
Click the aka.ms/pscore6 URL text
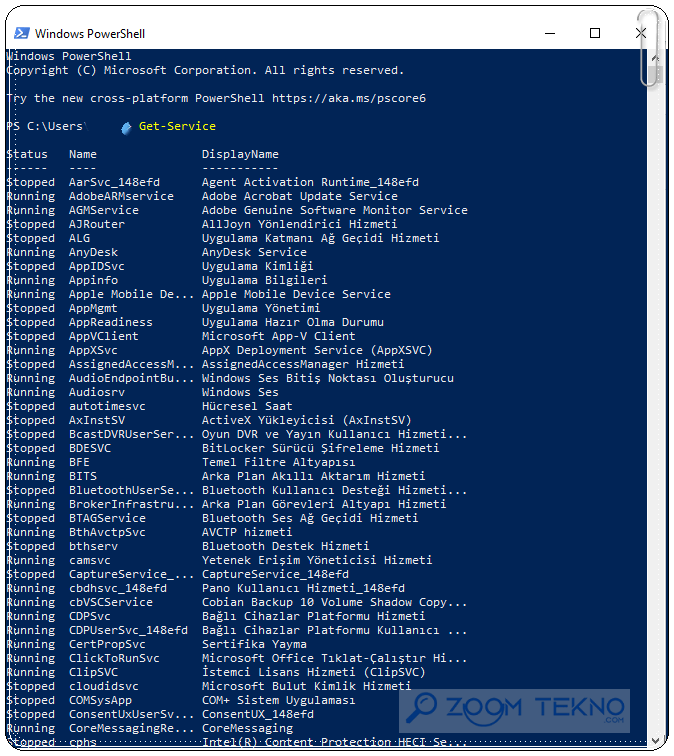click(349, 98)
